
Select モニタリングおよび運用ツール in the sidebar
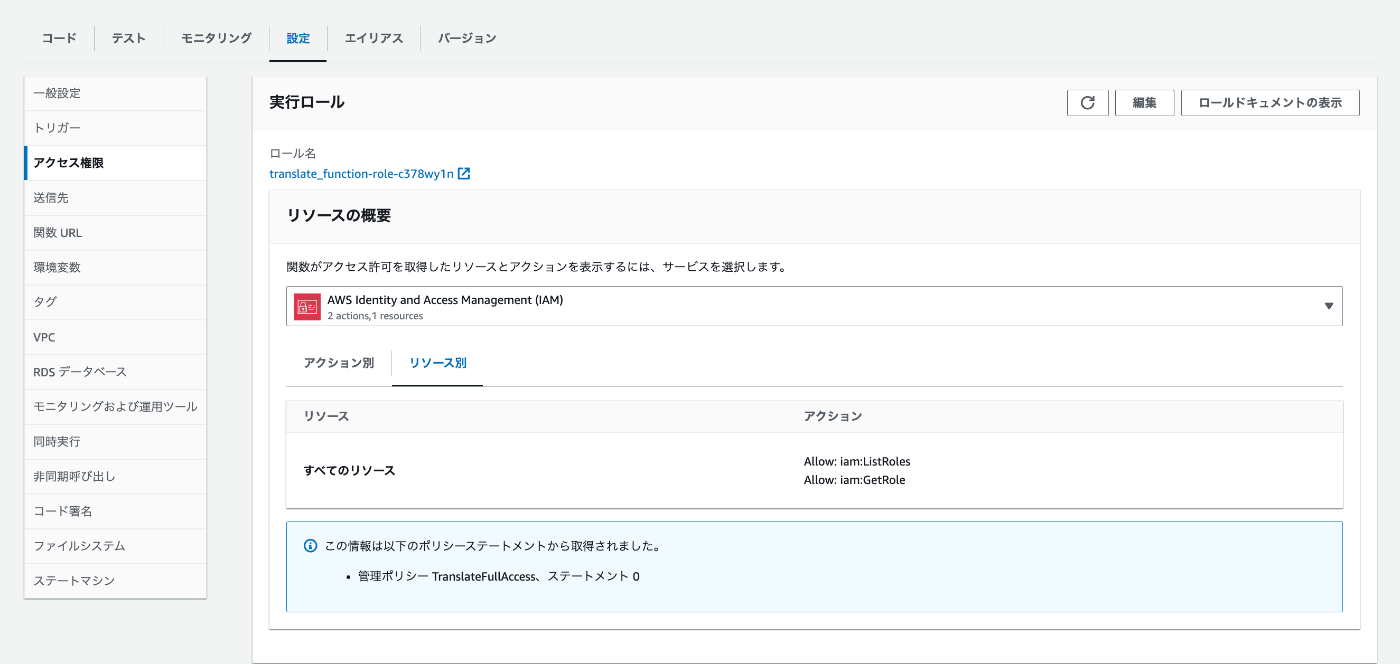coord(116,407)
